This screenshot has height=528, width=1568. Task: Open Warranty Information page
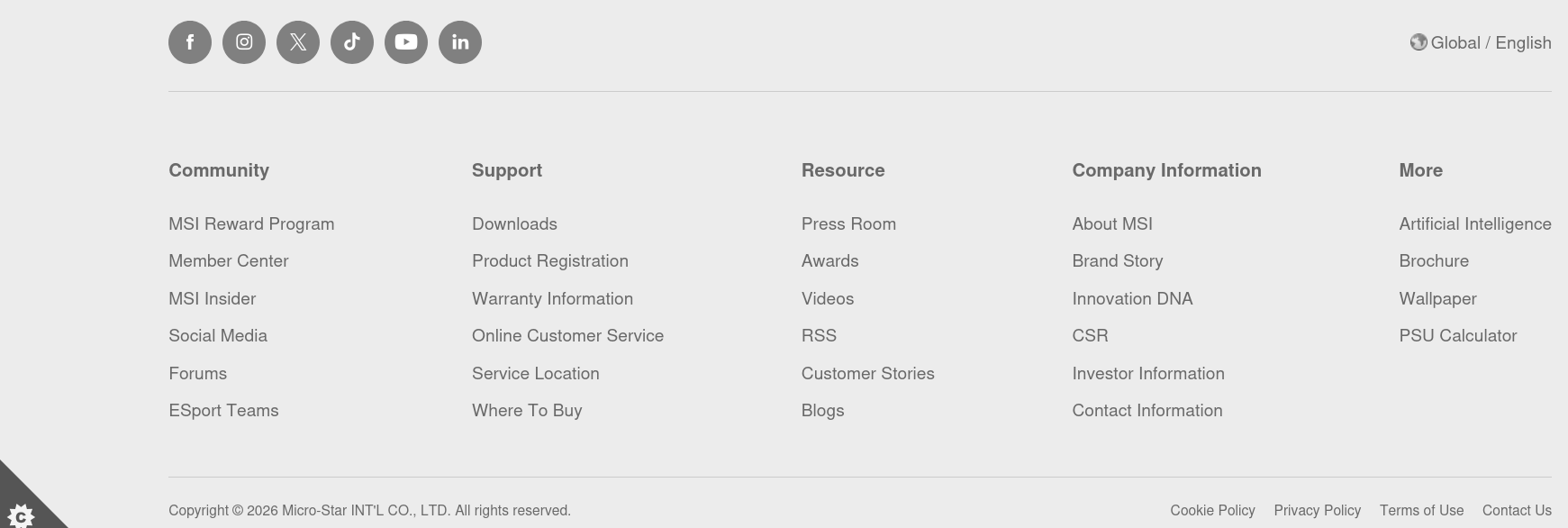coord(552,299)
